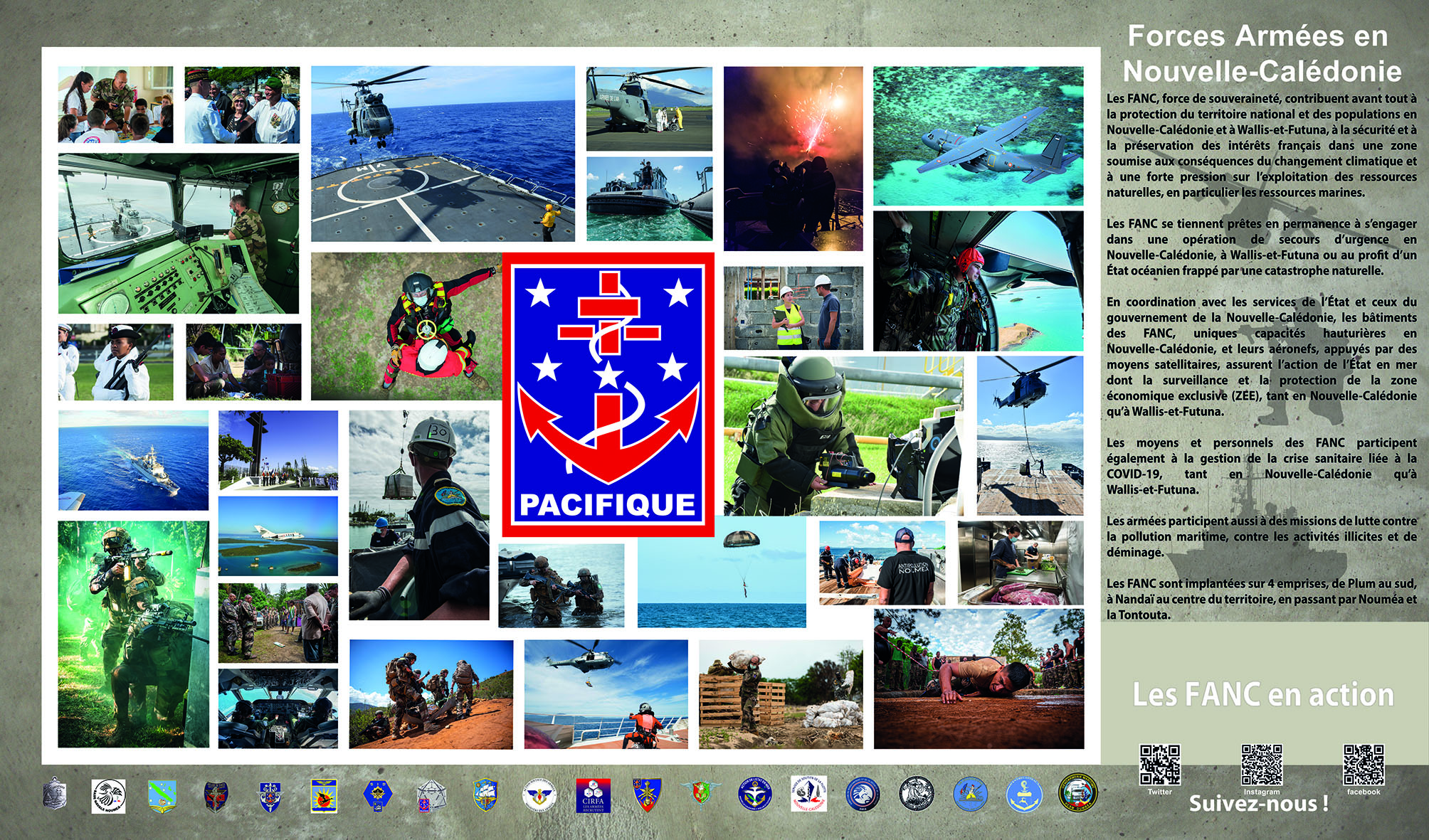Click the Base Navale Nouméa bird emblem

(108, 796)
